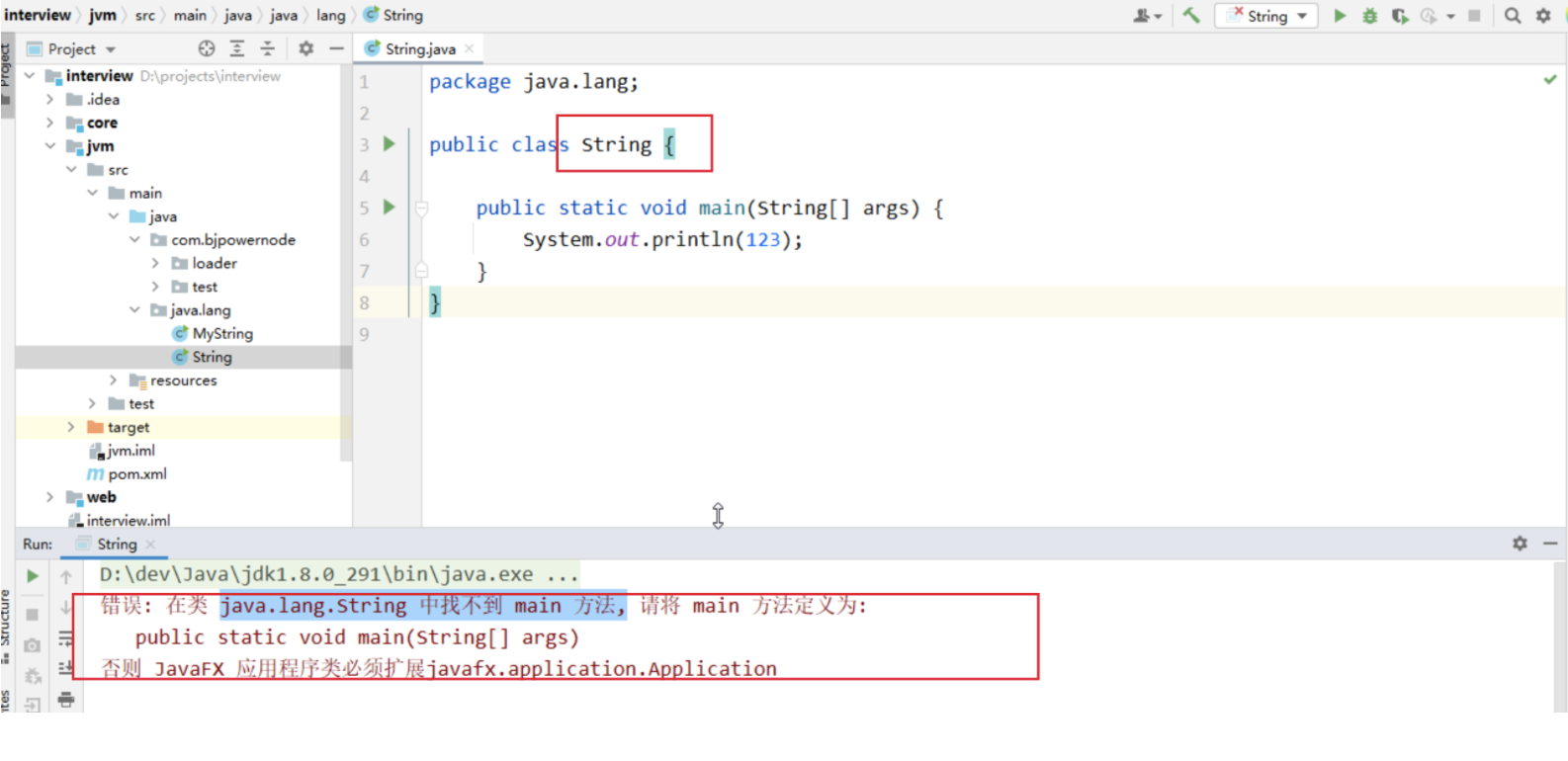Collapse the interview project root node
Viewport: 1568px width, 761px height.
pos(30,76)
